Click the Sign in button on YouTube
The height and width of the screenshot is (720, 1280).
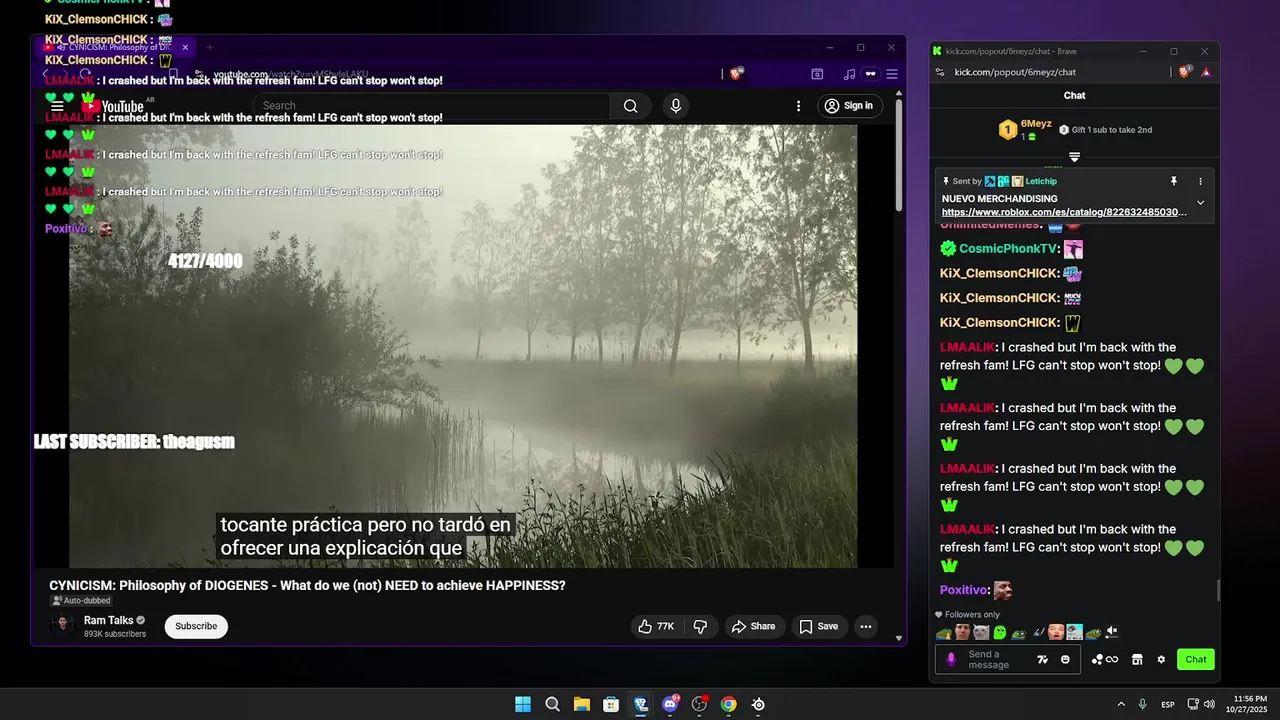click(850, 106)
